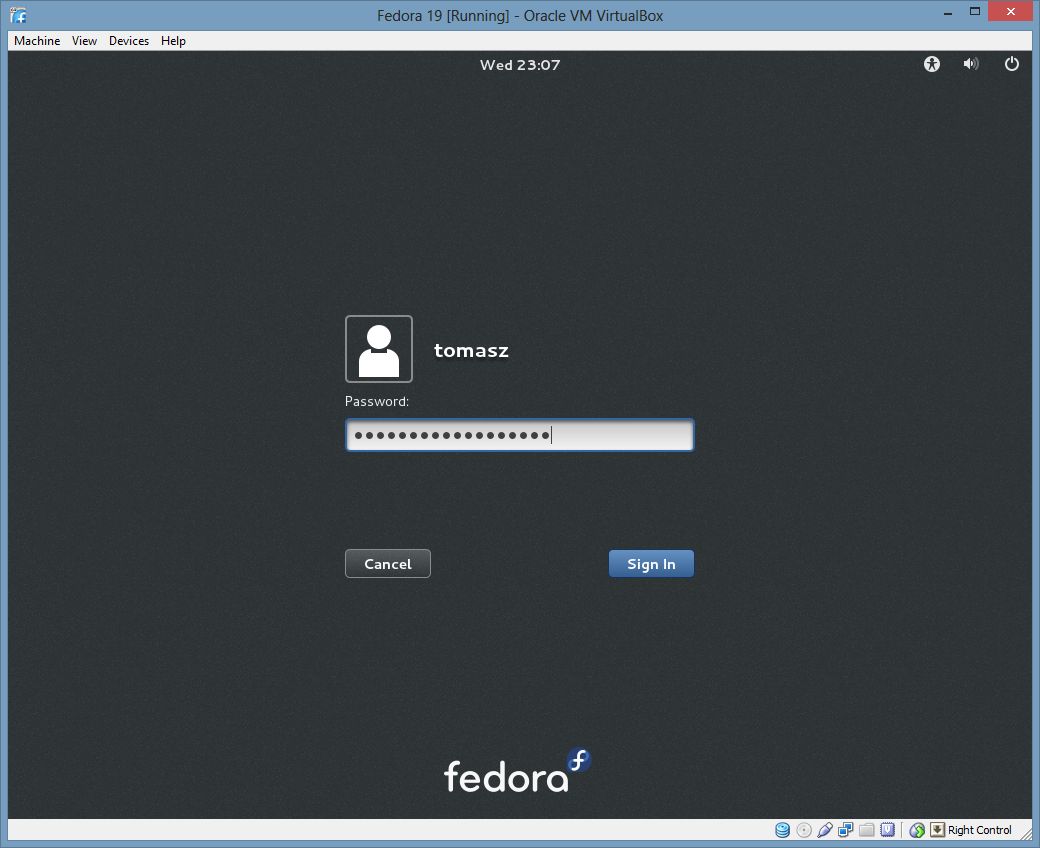Click the Cancel button
1040x848 pixels.
click(388, 564)
